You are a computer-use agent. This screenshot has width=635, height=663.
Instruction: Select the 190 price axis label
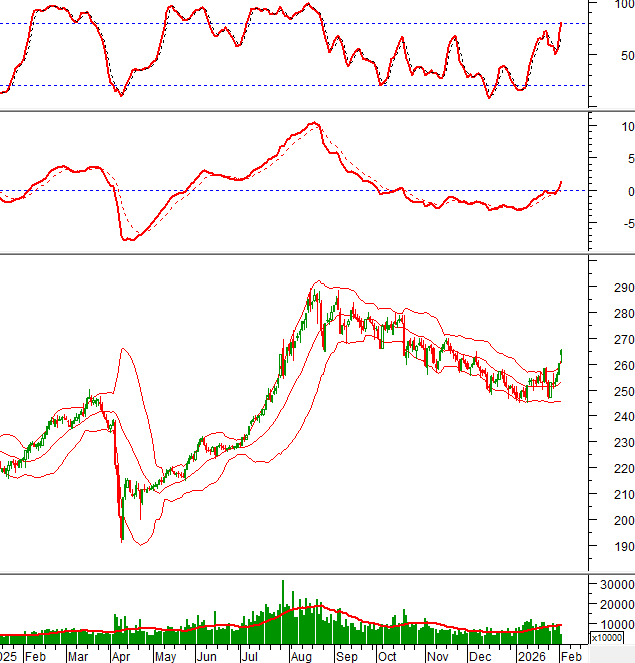612,547
